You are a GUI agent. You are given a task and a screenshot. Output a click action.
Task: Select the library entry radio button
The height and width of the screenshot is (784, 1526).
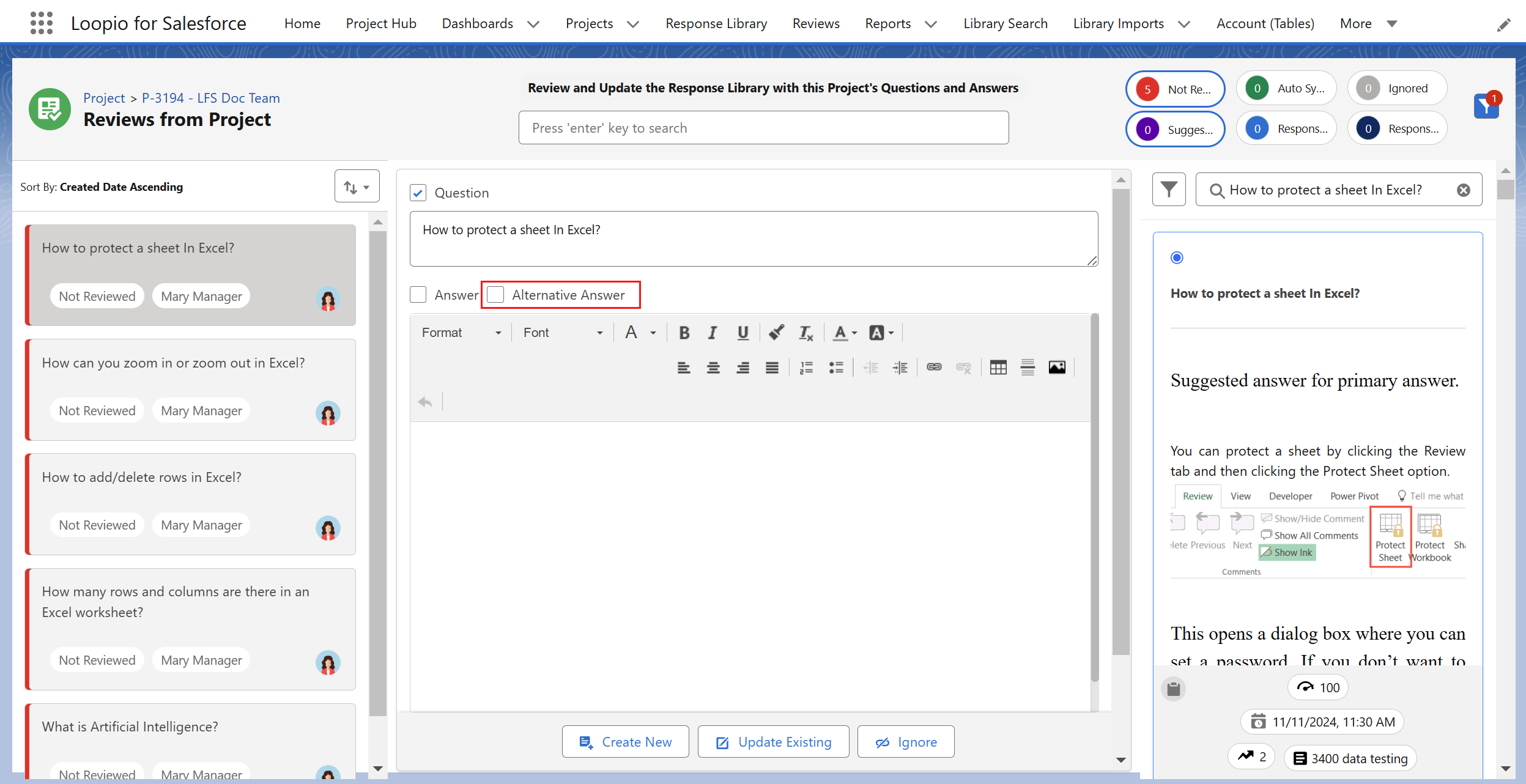(x=1177, y=257)
